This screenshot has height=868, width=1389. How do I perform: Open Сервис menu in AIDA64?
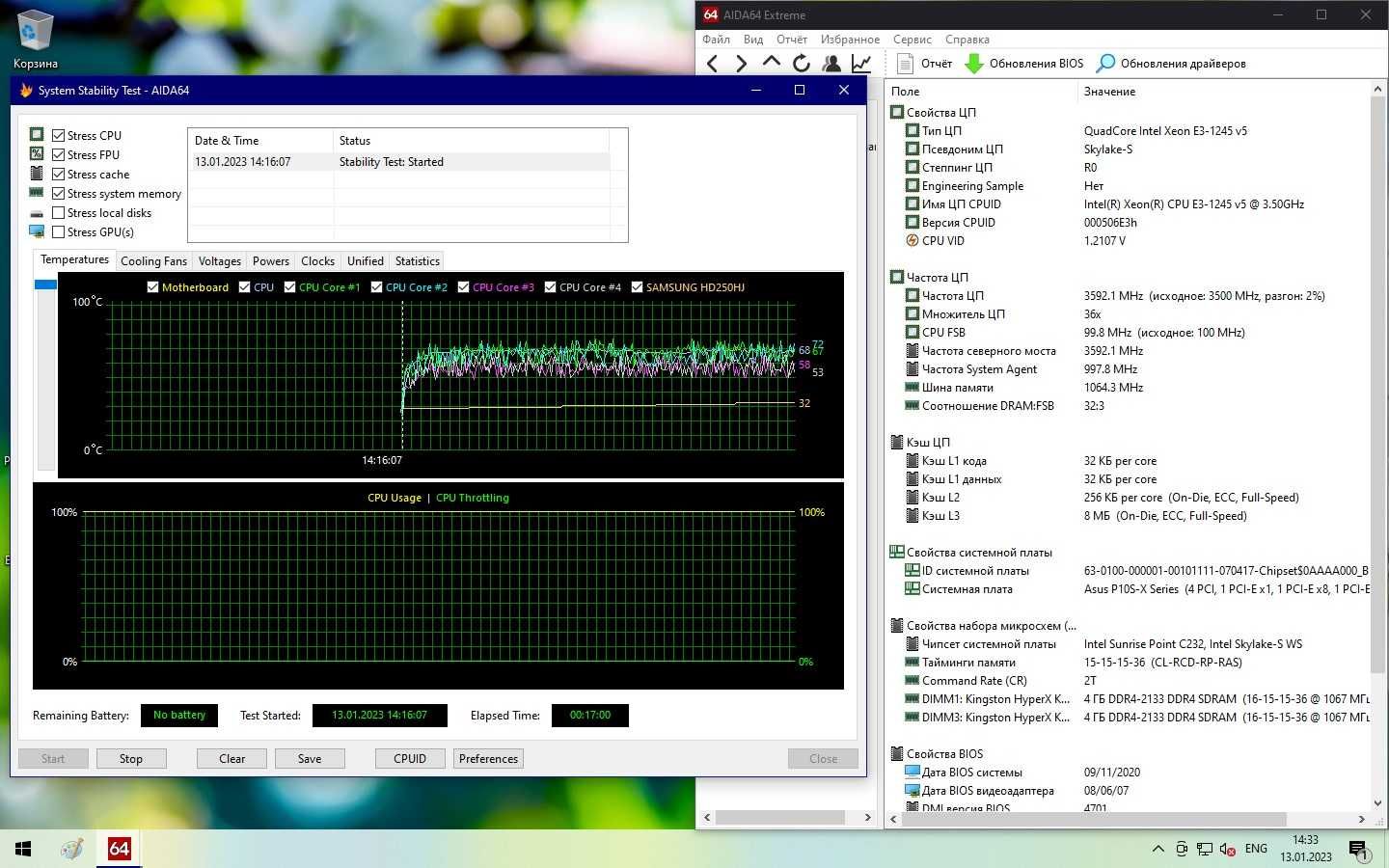912,40
